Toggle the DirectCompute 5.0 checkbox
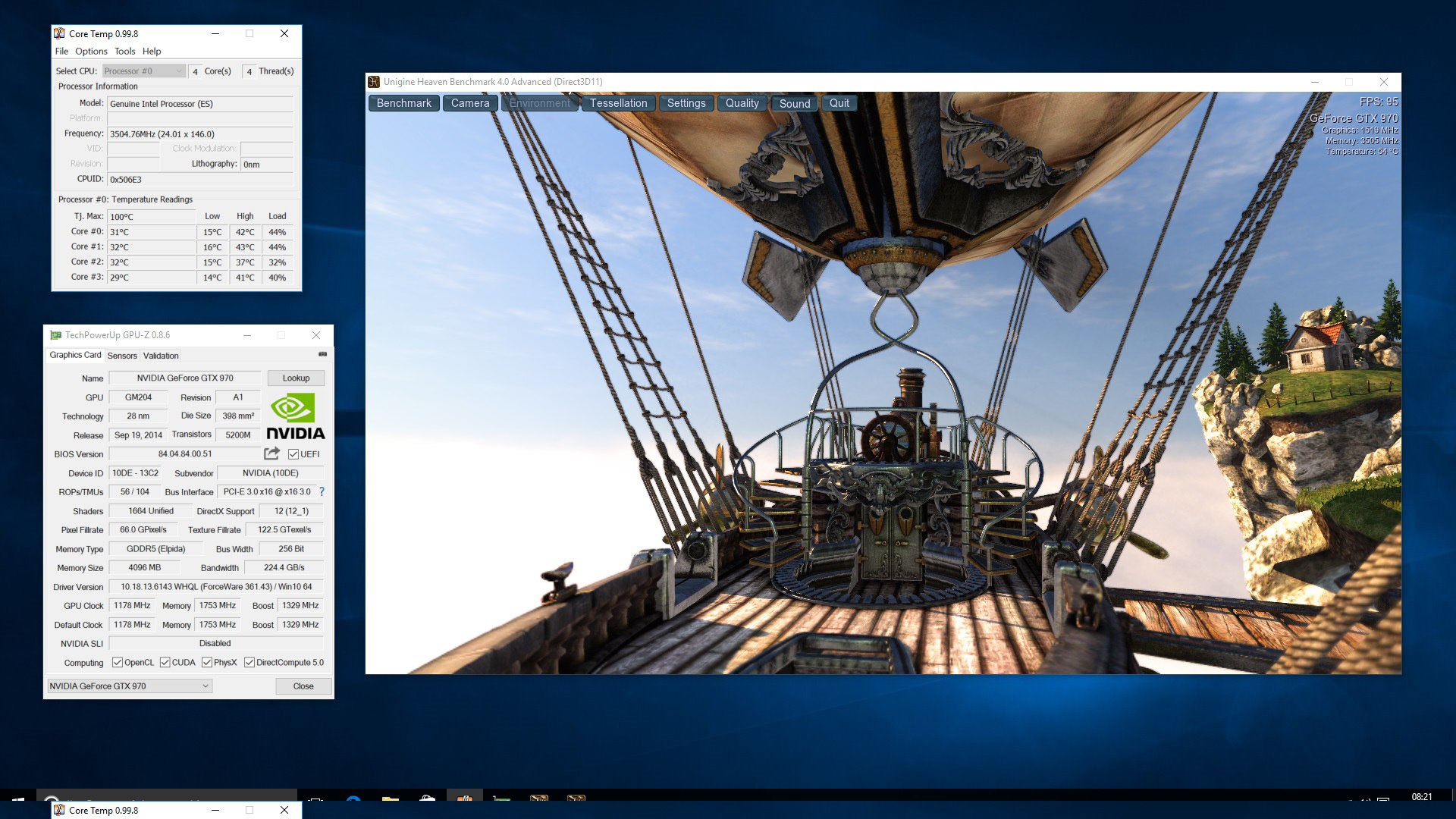 coord(249,662)
